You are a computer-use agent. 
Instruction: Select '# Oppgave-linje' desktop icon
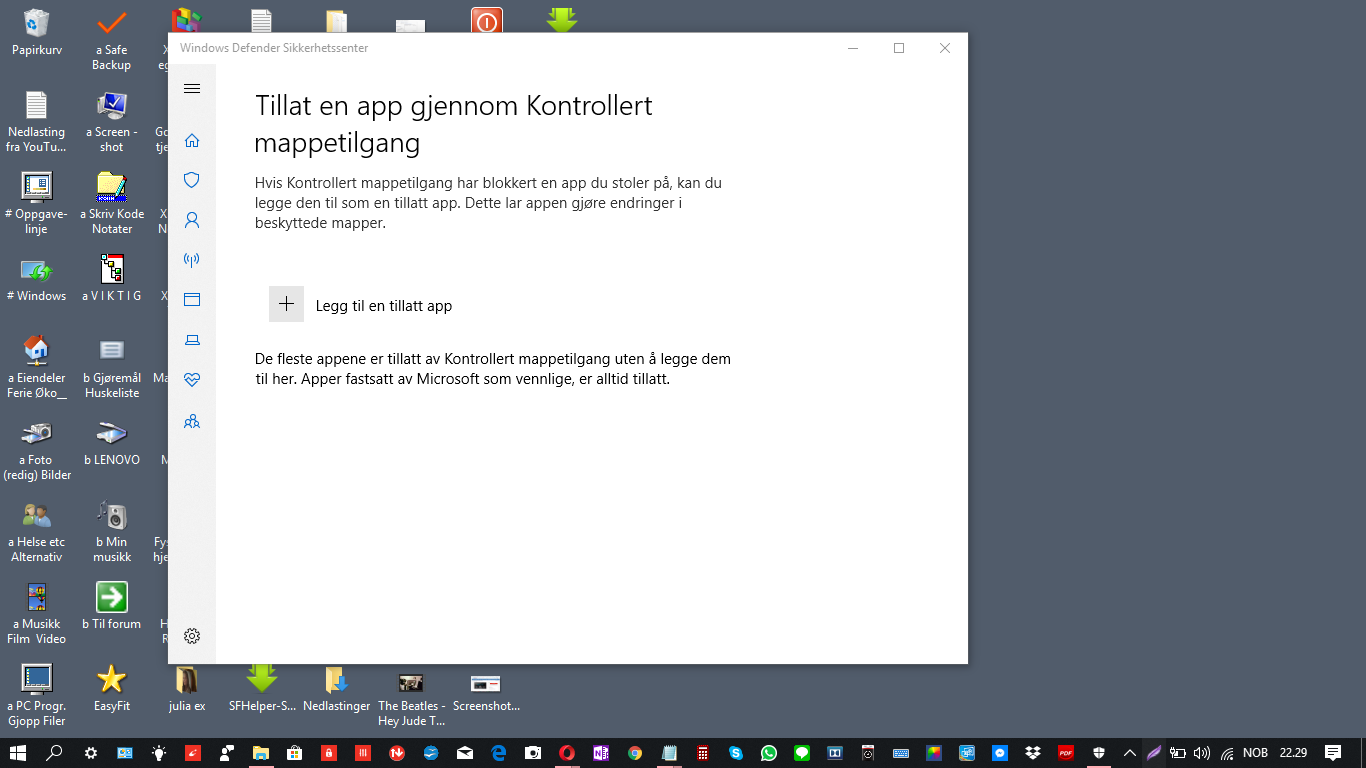tap(36, 204)
